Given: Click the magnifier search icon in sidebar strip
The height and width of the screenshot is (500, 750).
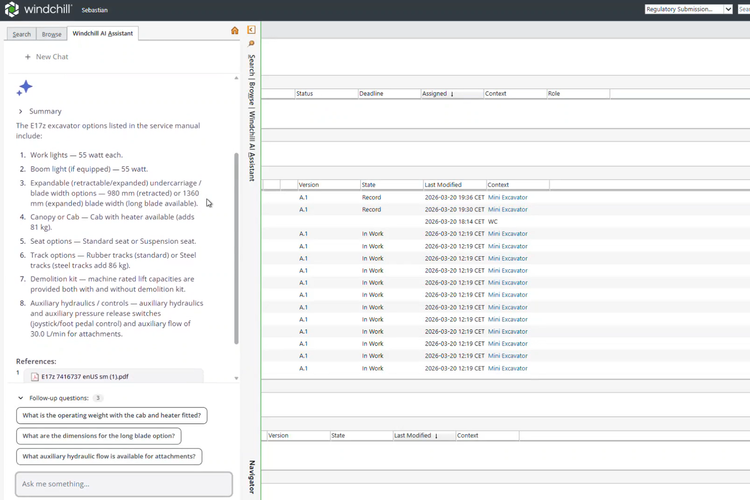Looking at the screenshot, I should click(x=251, y=44).
